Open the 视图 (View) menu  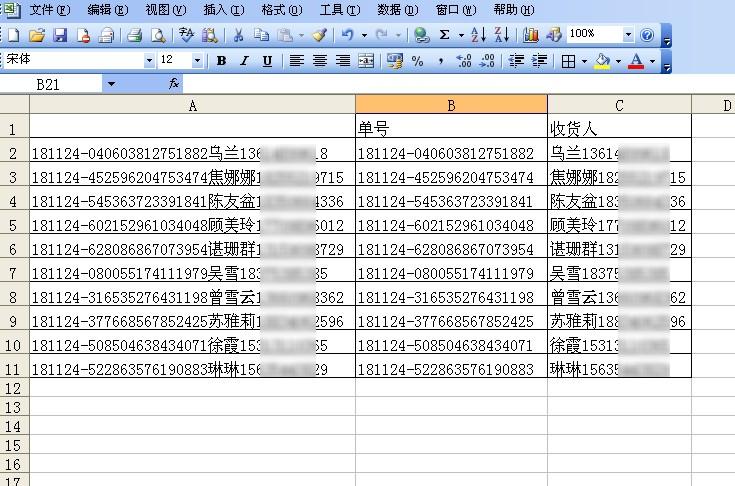pyautogui.click(x=166, y=9)
